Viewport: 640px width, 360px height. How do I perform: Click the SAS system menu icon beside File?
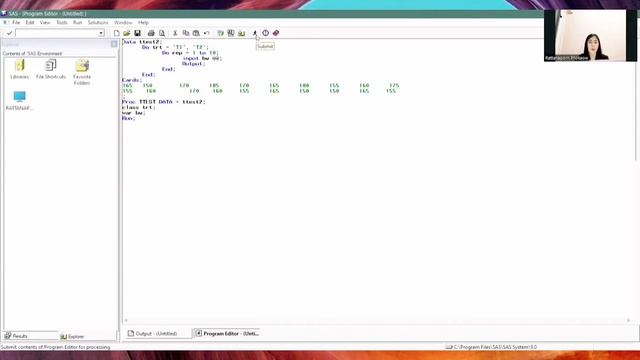click(5, 22)
